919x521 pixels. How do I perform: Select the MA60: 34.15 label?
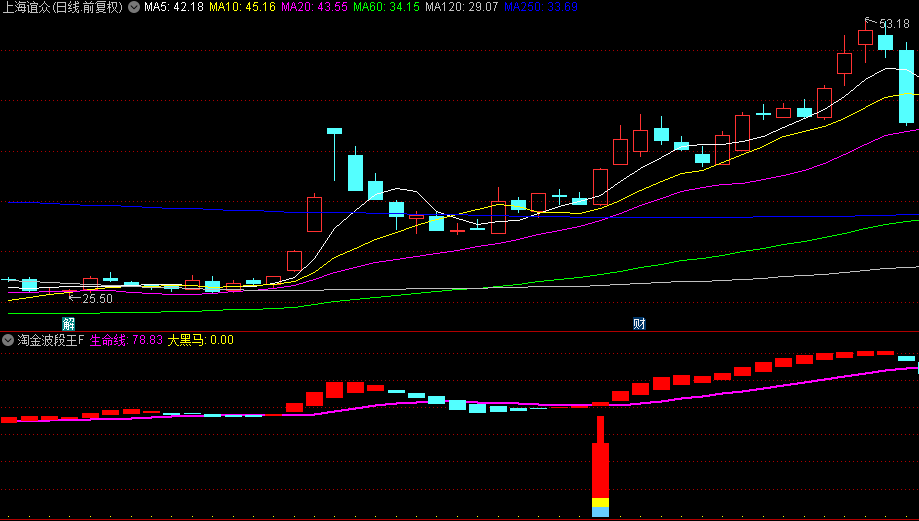point(386,7)
